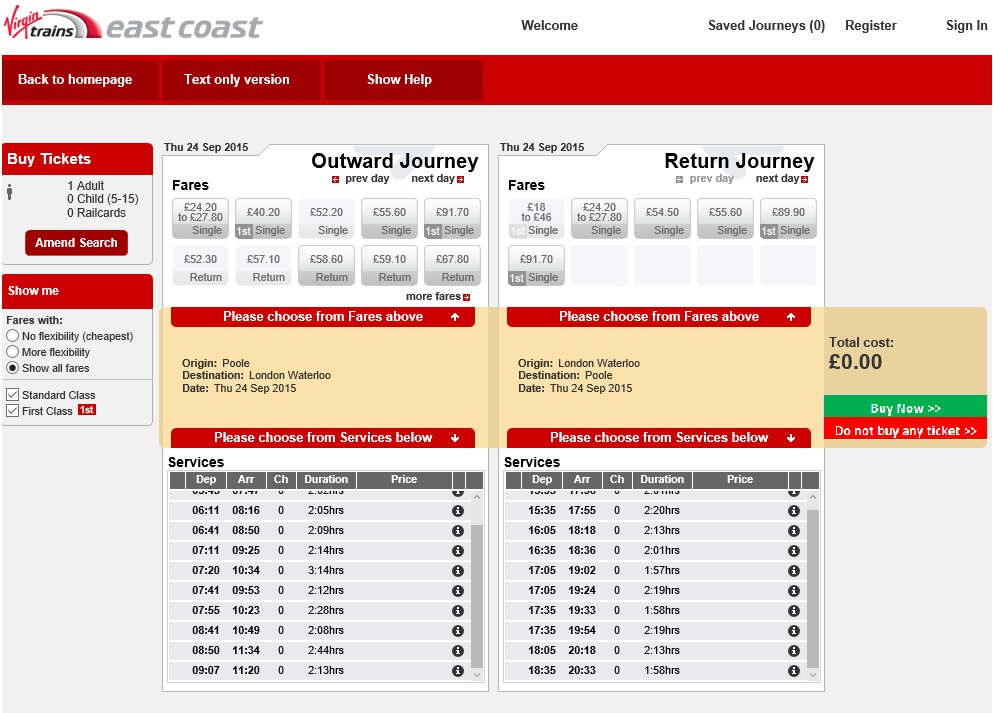Go to next day for Outward Journey

(x=438, y=179)
